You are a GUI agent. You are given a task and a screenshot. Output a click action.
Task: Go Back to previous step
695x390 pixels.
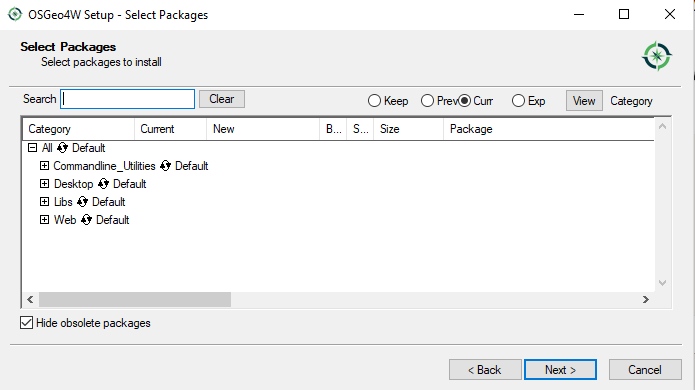485,370
